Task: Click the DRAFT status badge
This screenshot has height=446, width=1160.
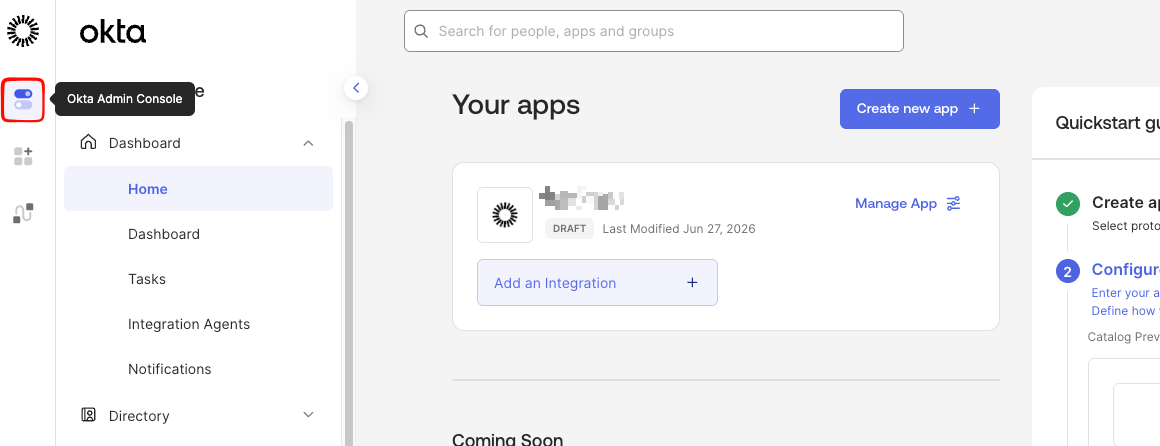Action: tap(569, 229)
